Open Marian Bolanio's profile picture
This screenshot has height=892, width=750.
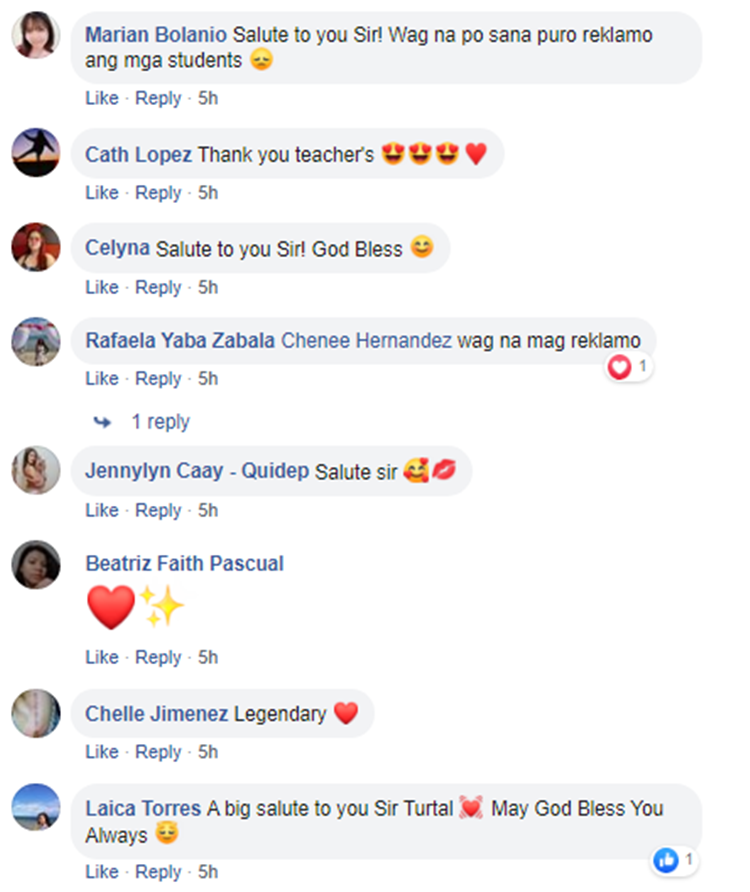[x=36, y=38]
